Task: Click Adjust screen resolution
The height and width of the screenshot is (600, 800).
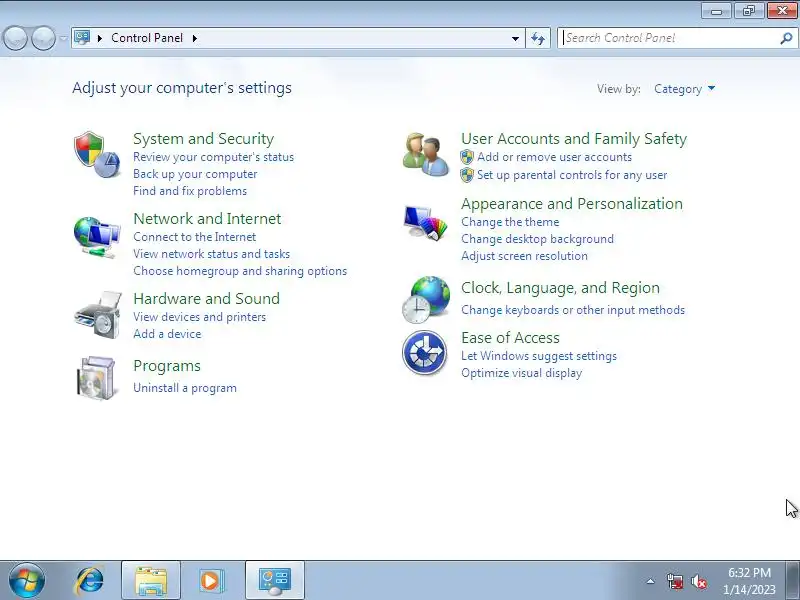Action: point(524,256)
